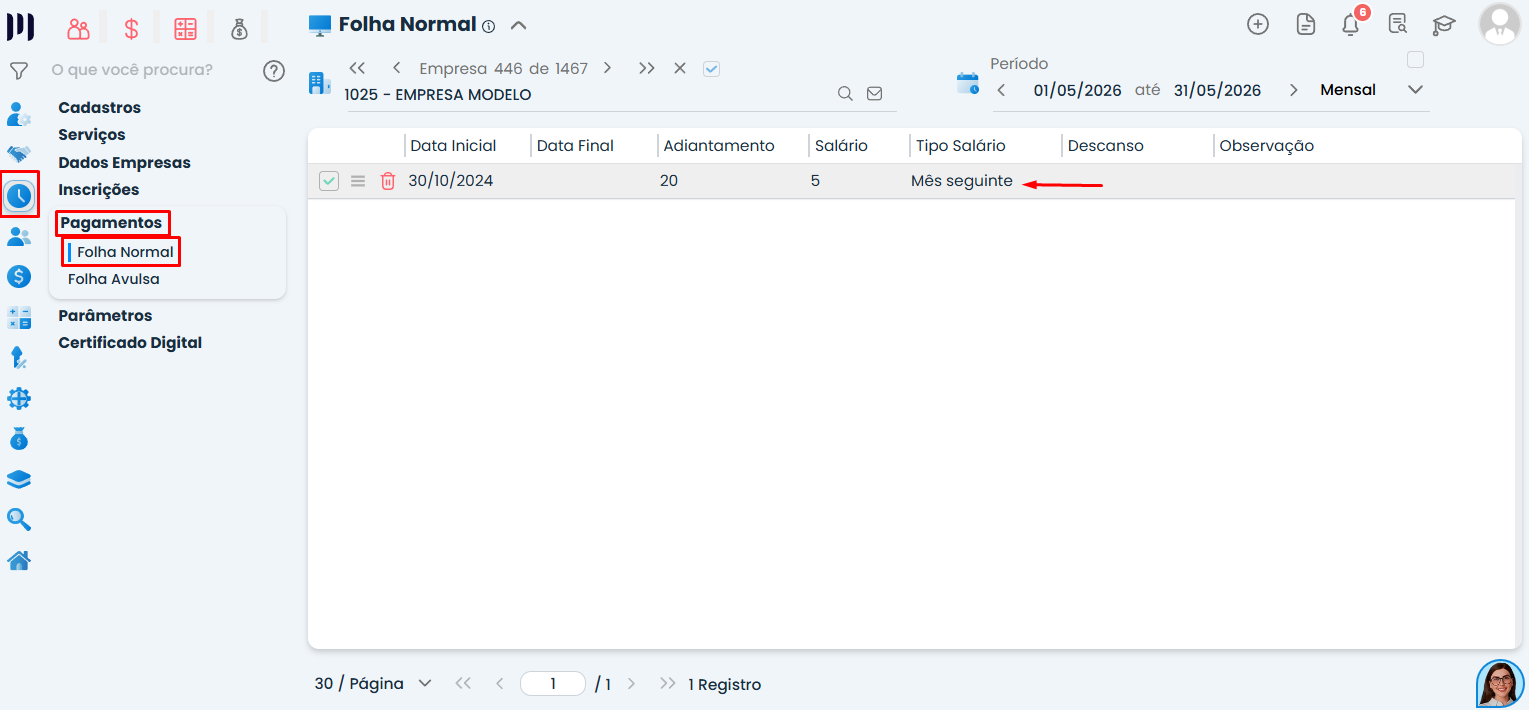Go to next company arrow
Screen dimensions: 1529x710
click(607, 68)
